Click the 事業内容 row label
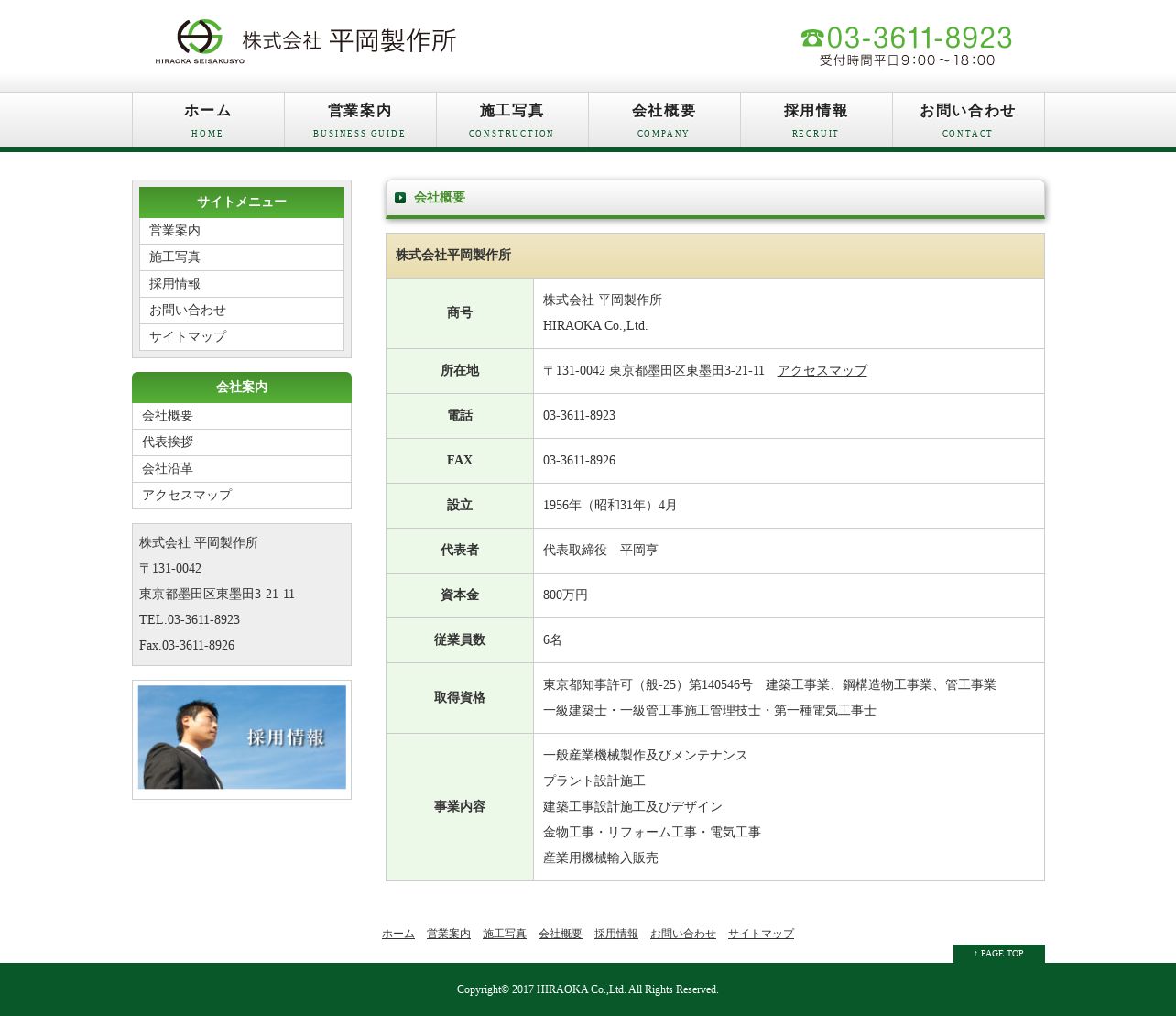The height and width of the screenshot is (1016, 1176). (x=460, y=807)
